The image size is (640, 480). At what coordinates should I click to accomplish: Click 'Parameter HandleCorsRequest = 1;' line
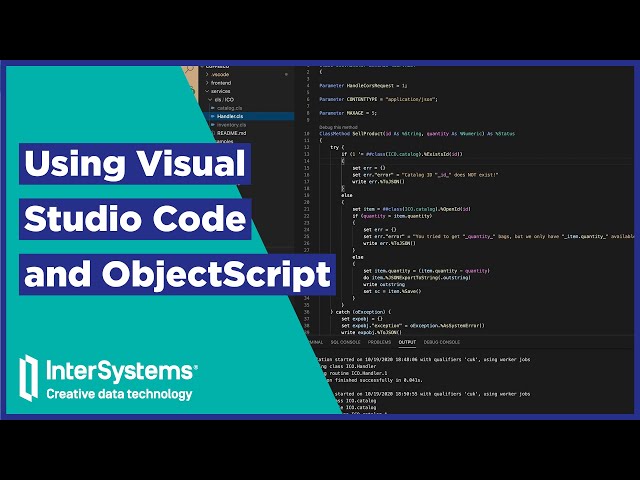tap(363, 86)
